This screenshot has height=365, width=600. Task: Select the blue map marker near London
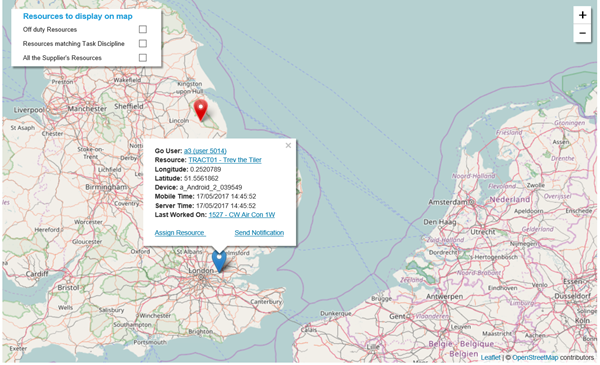click(x=219, y=261)
